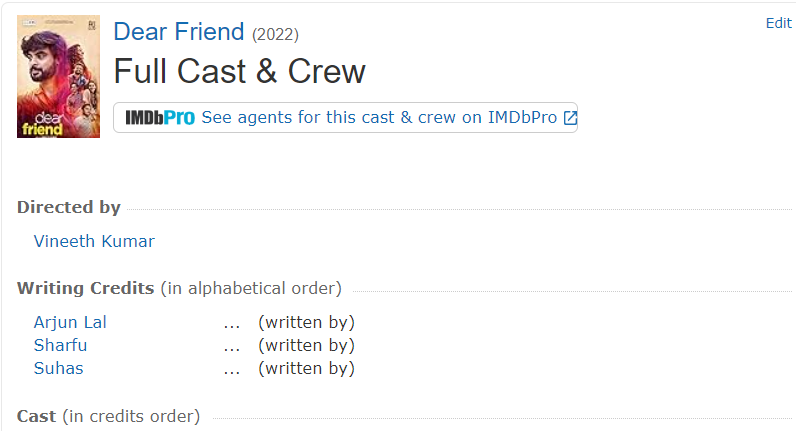Click the IMDbPro logo
The image size is (796, 431).
point(160,118)
